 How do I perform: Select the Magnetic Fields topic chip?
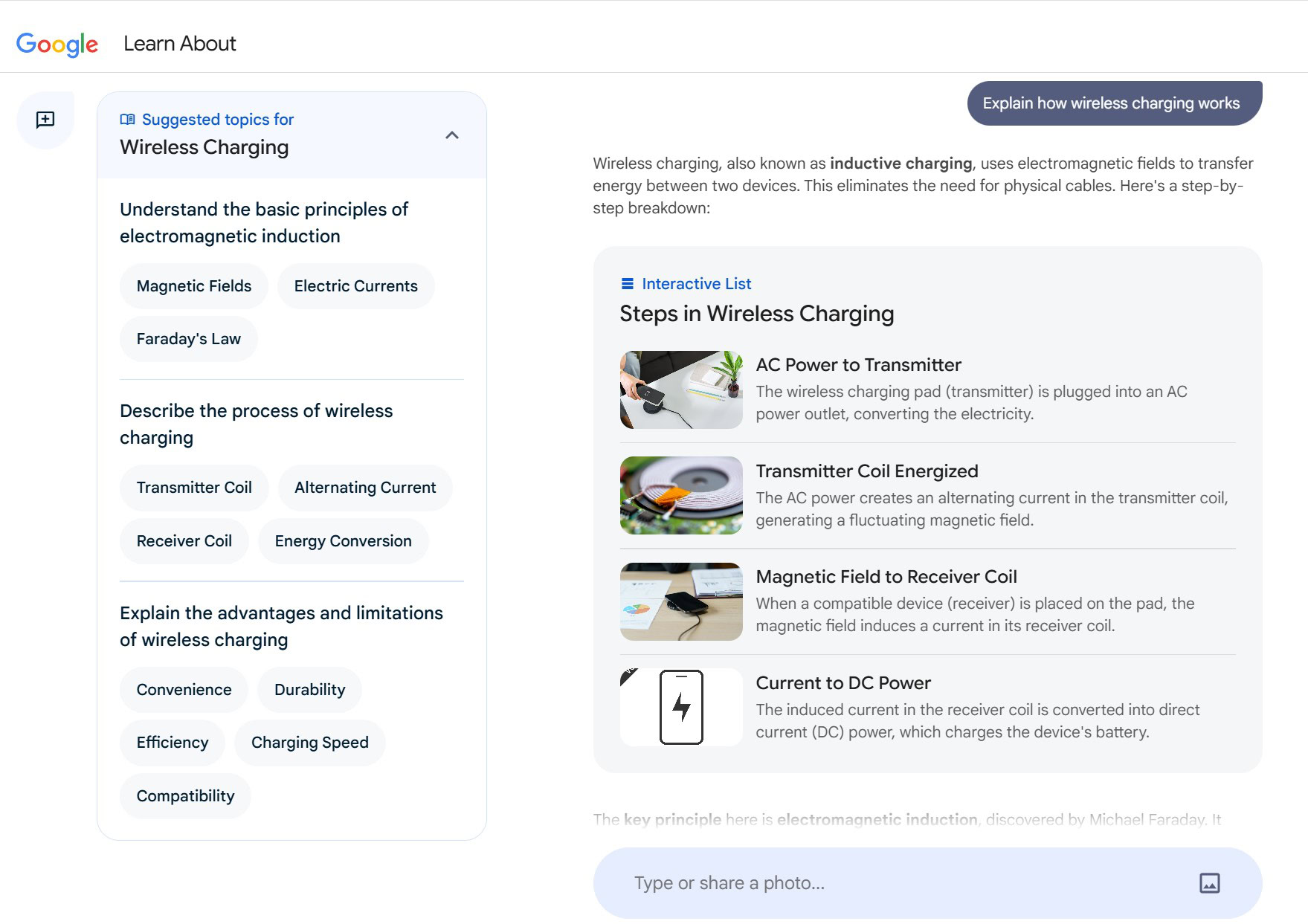pos(194,286)
